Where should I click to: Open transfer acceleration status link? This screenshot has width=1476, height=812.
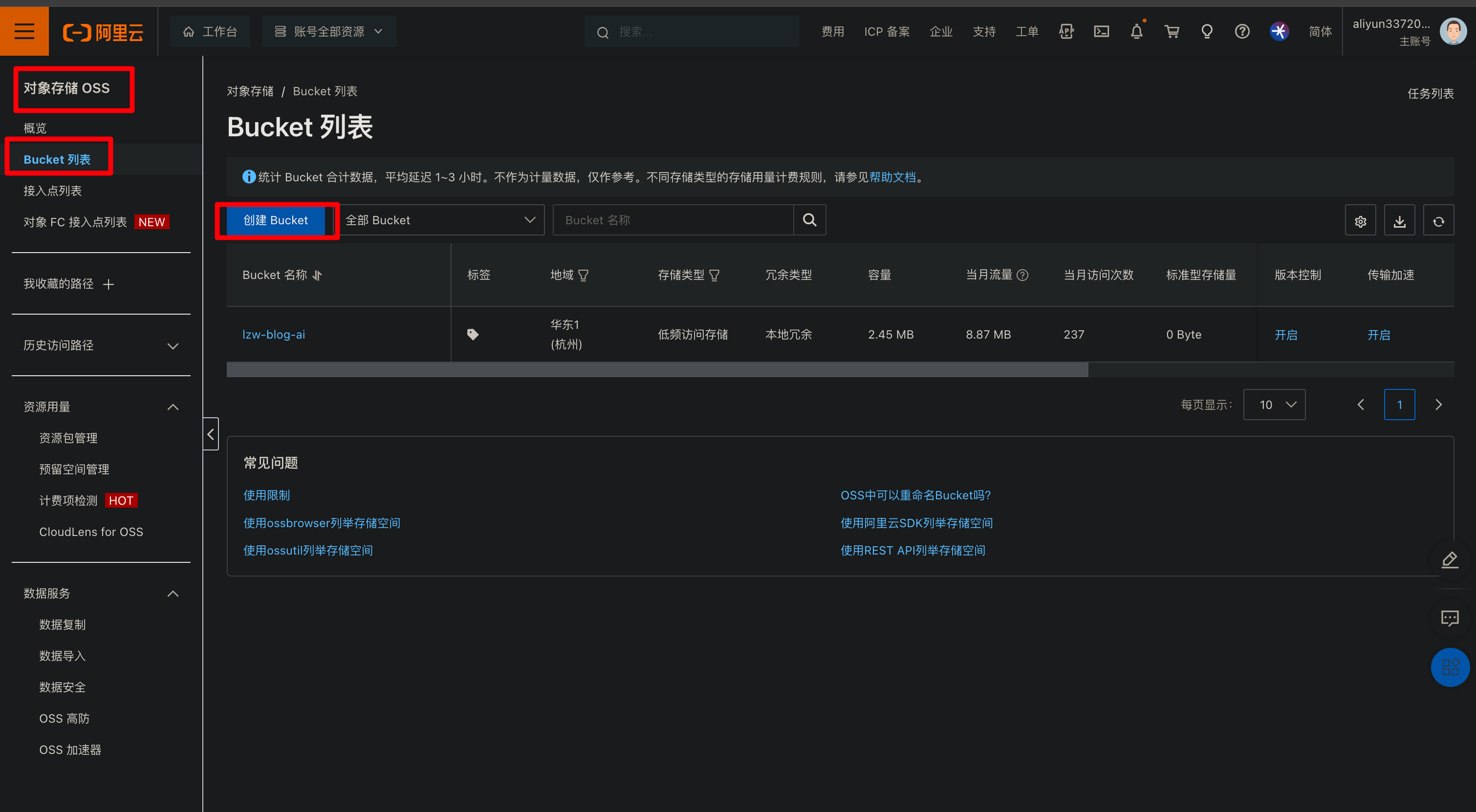tap(1379, 335)
